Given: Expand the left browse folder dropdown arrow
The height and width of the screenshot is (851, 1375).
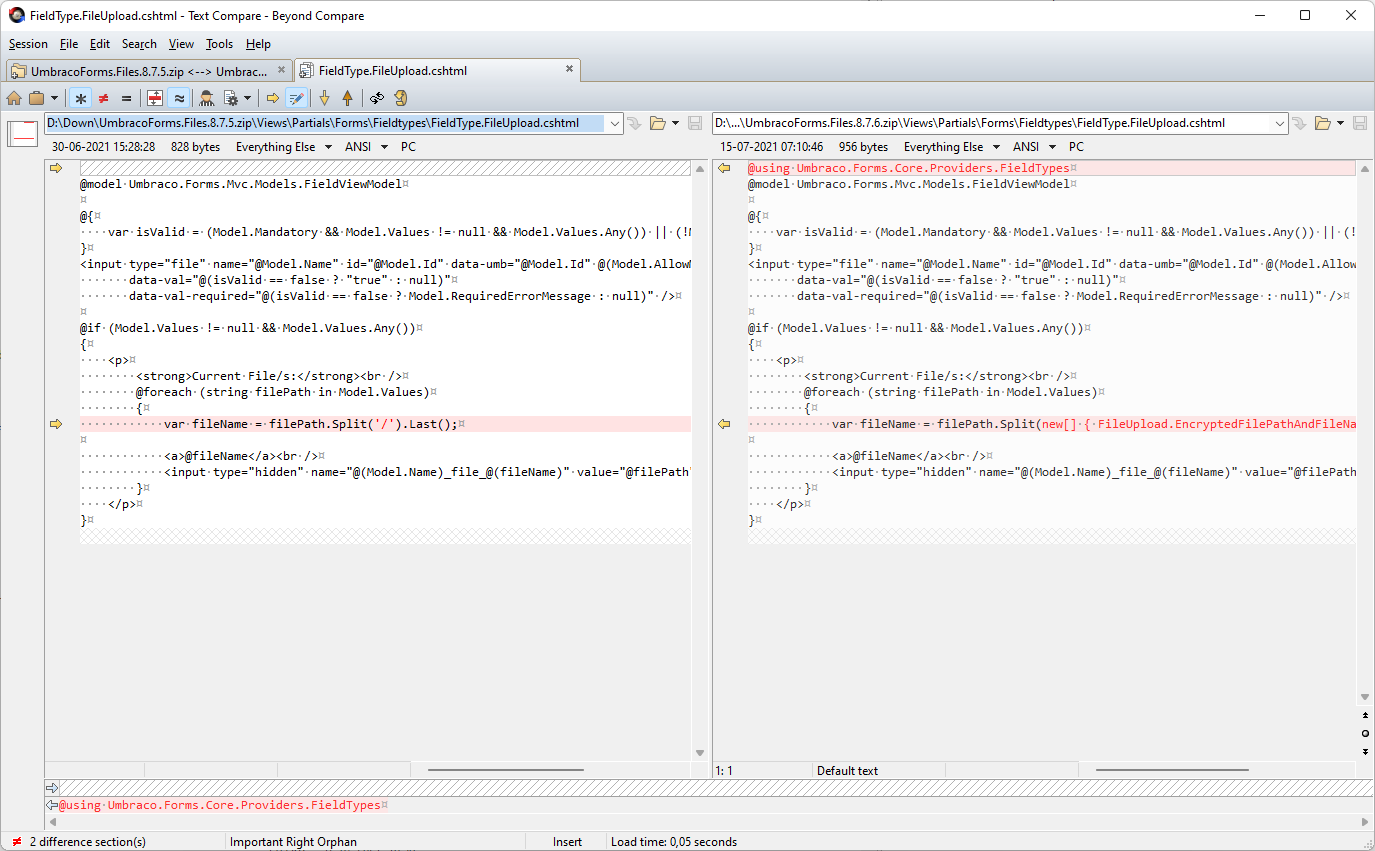Looking at the screenshot, I should point(676,123).
